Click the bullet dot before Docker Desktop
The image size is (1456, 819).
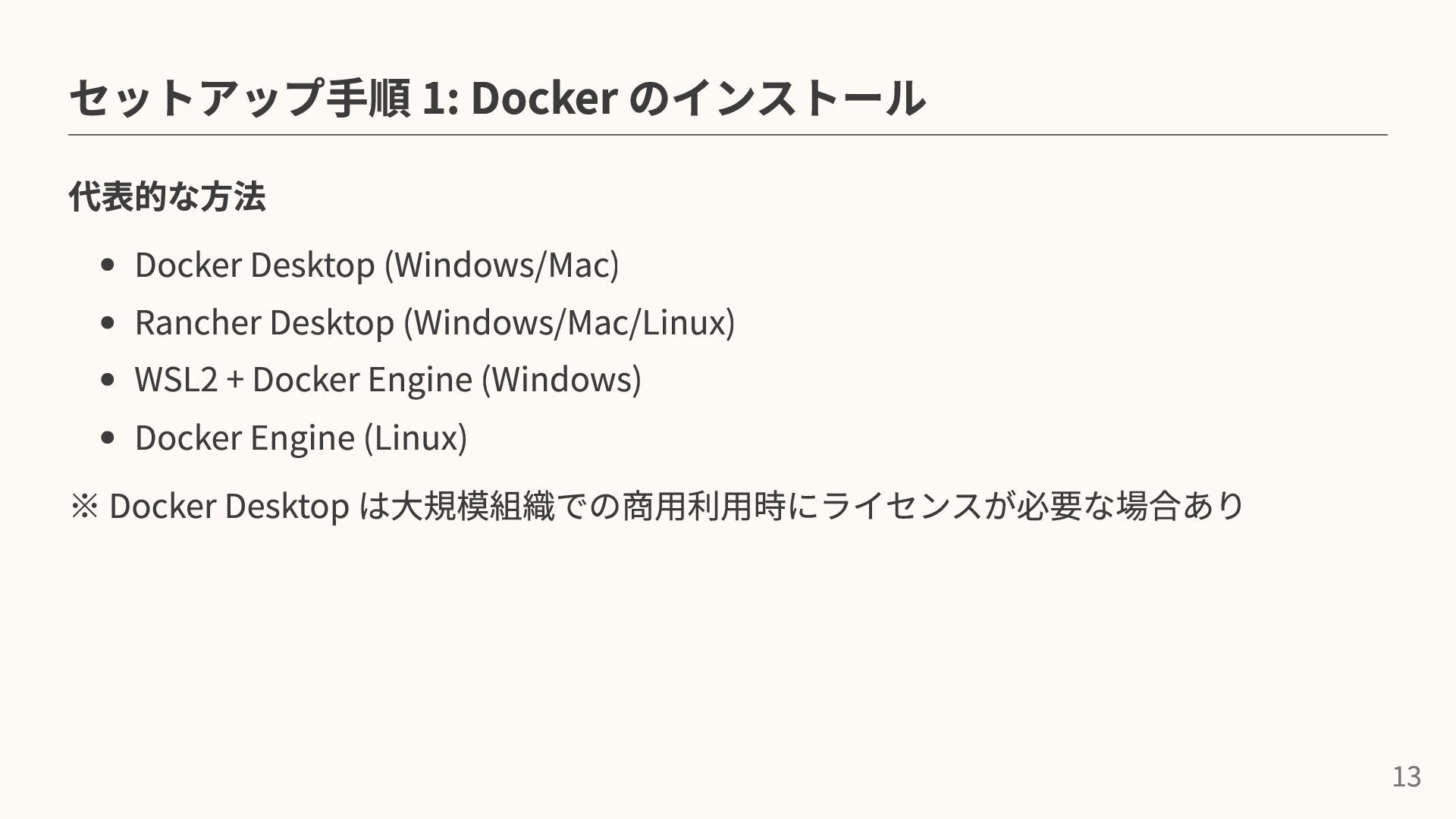click(107, 265)
